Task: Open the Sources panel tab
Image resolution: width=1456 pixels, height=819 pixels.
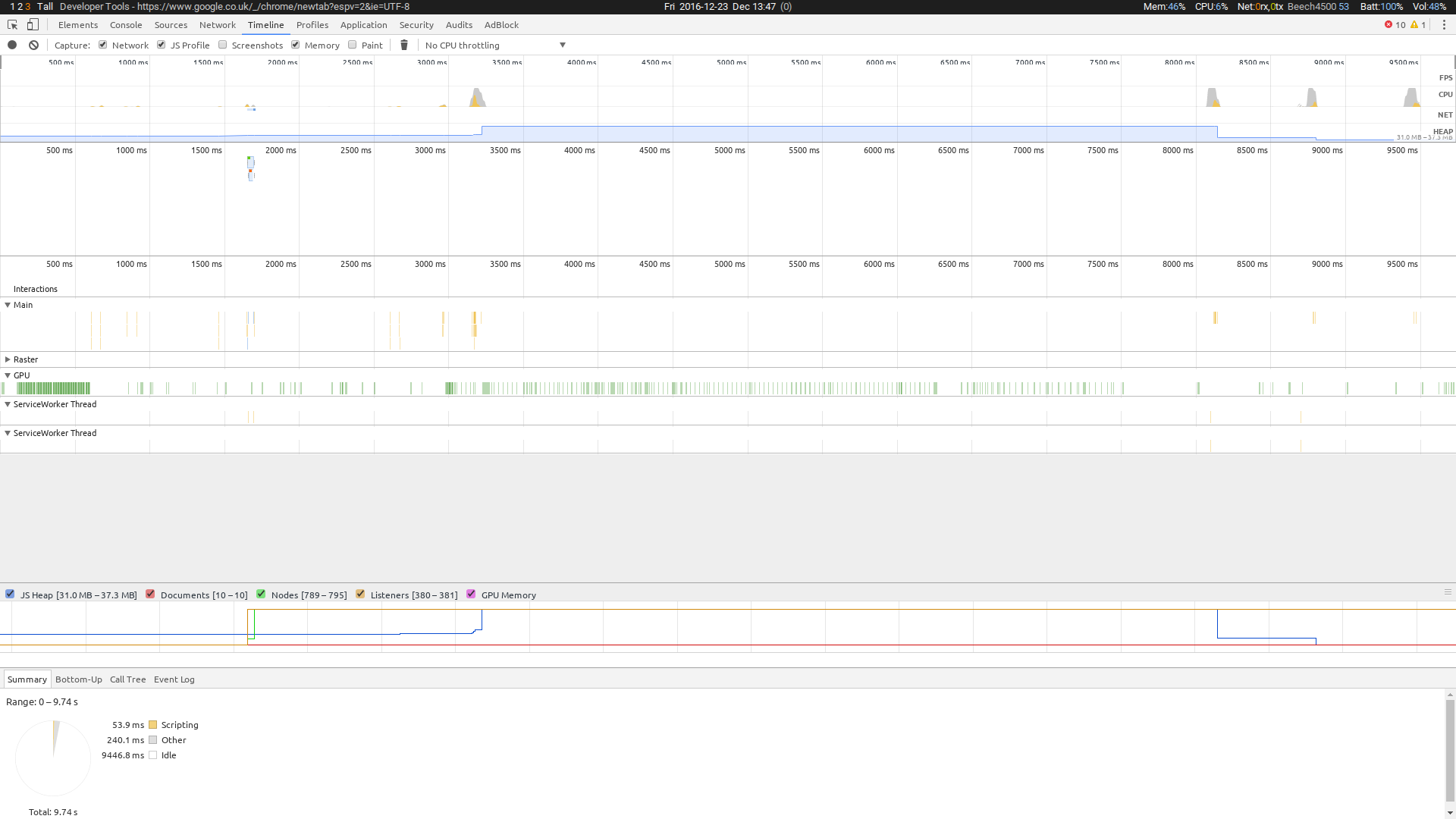Action: [171, 25]
